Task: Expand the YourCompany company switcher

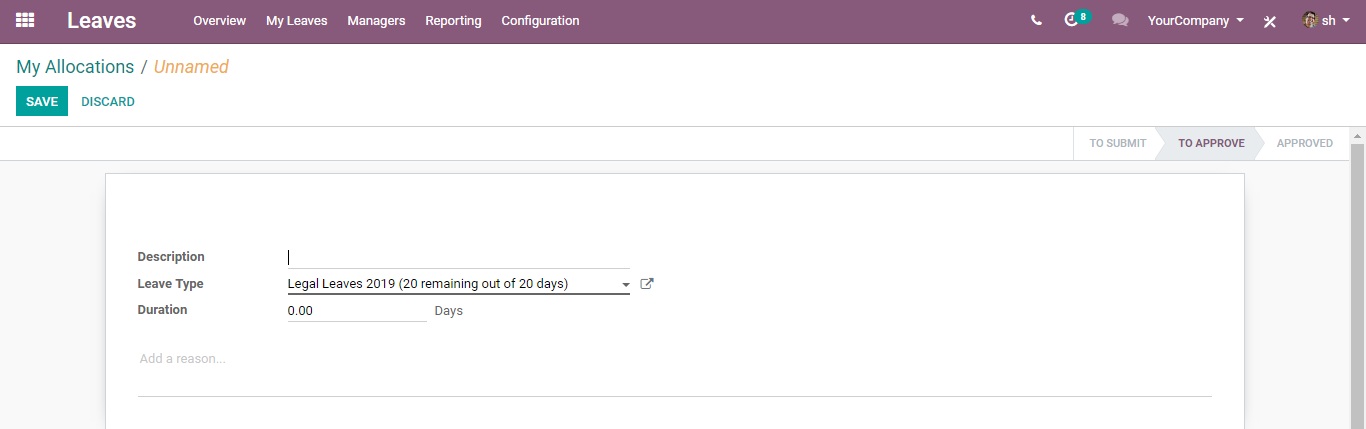Action: [x=1196, y=20]
